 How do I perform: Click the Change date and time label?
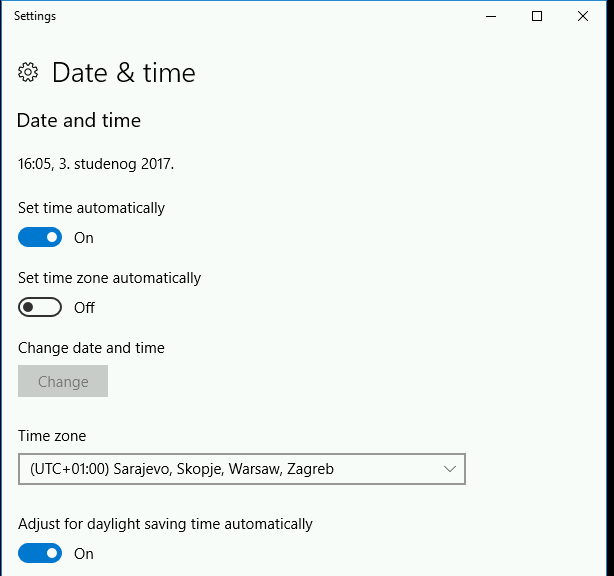point(91,348)
